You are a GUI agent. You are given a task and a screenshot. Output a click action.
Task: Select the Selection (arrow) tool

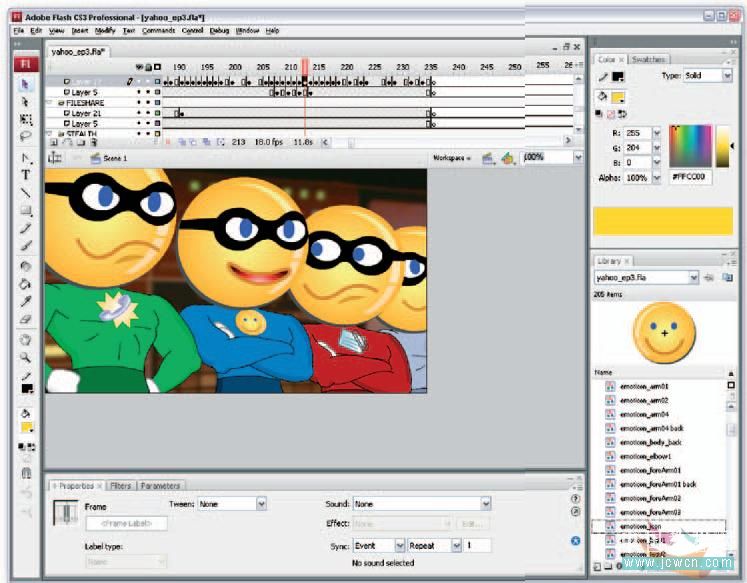pos(25,84)
